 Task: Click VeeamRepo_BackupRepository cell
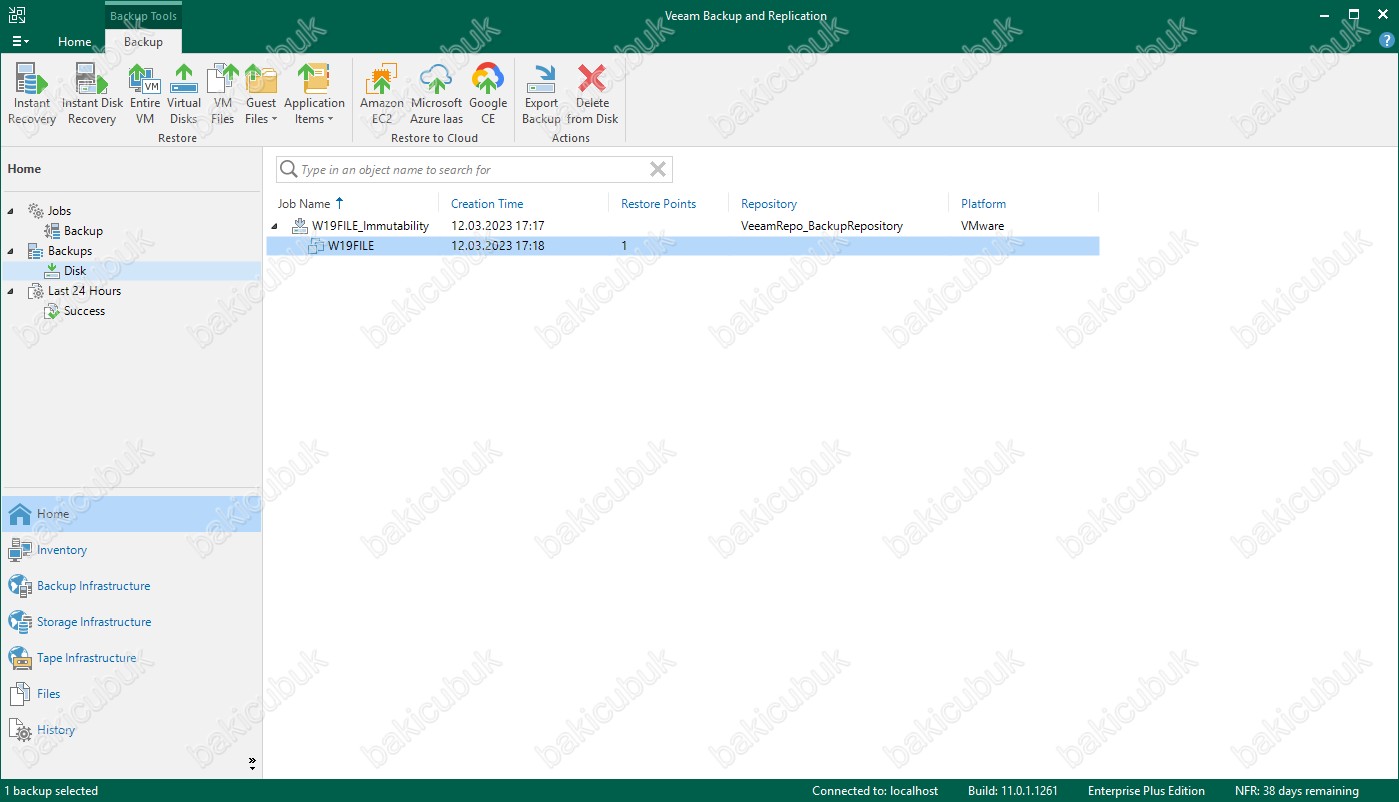pos(822,226)
